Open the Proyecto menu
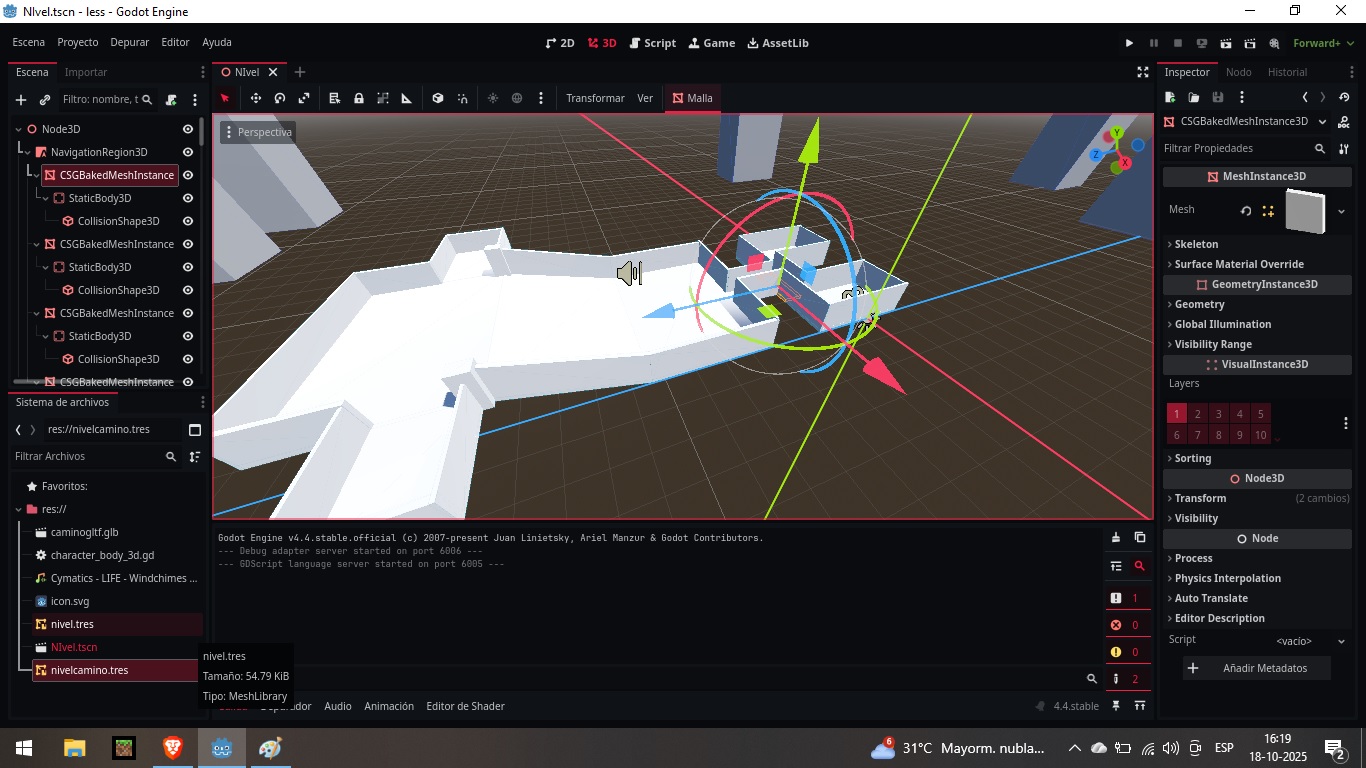Image resolution: width=1366 pixels, height=768 pixels. (x=78, y=43)
